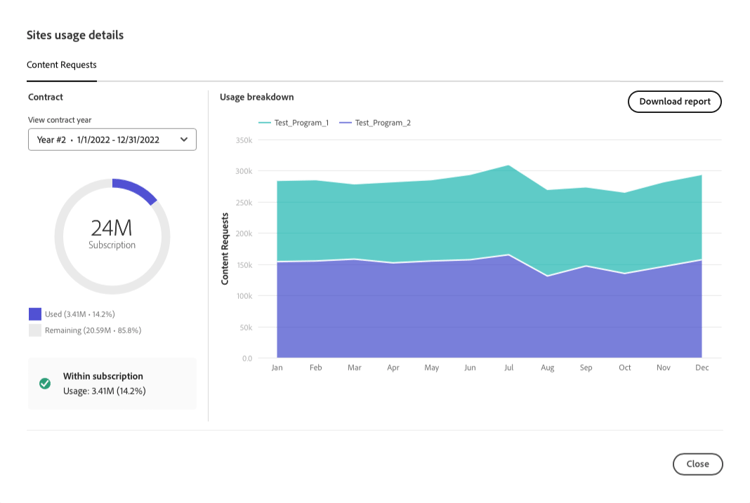Open the View contract year dropdown
Image resolution: width=750 pixels, height=503 pixels.
112,139
